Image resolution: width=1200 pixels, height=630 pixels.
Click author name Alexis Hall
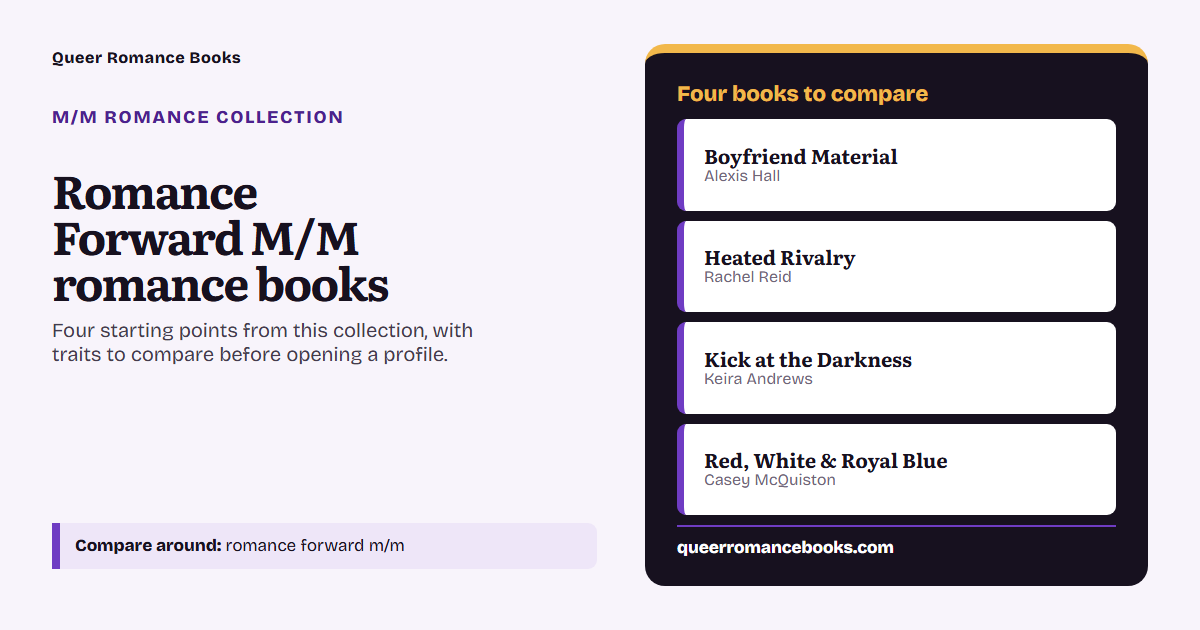click(x=742, y=176)
